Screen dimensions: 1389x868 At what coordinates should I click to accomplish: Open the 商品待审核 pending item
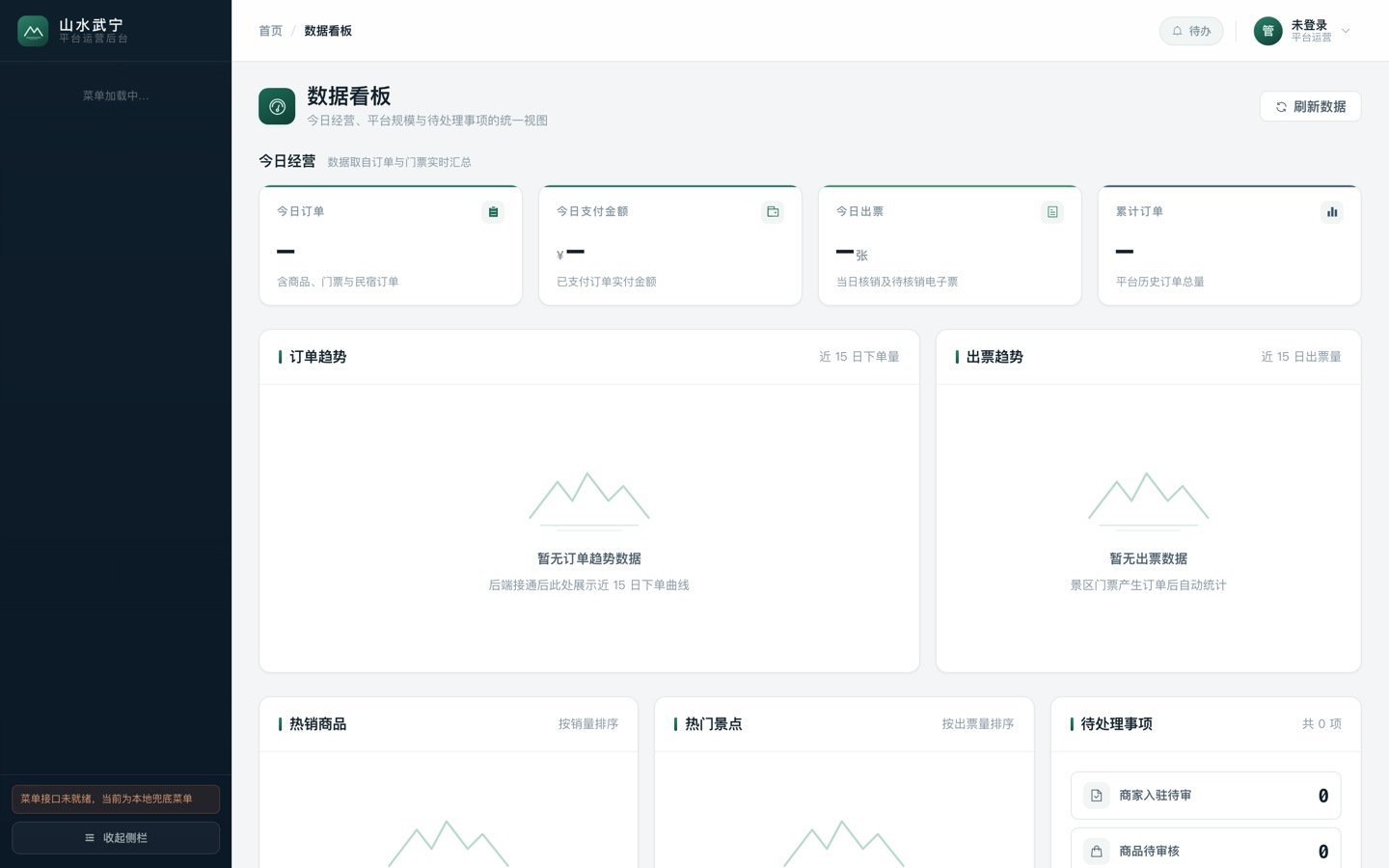pos(1206,850)
